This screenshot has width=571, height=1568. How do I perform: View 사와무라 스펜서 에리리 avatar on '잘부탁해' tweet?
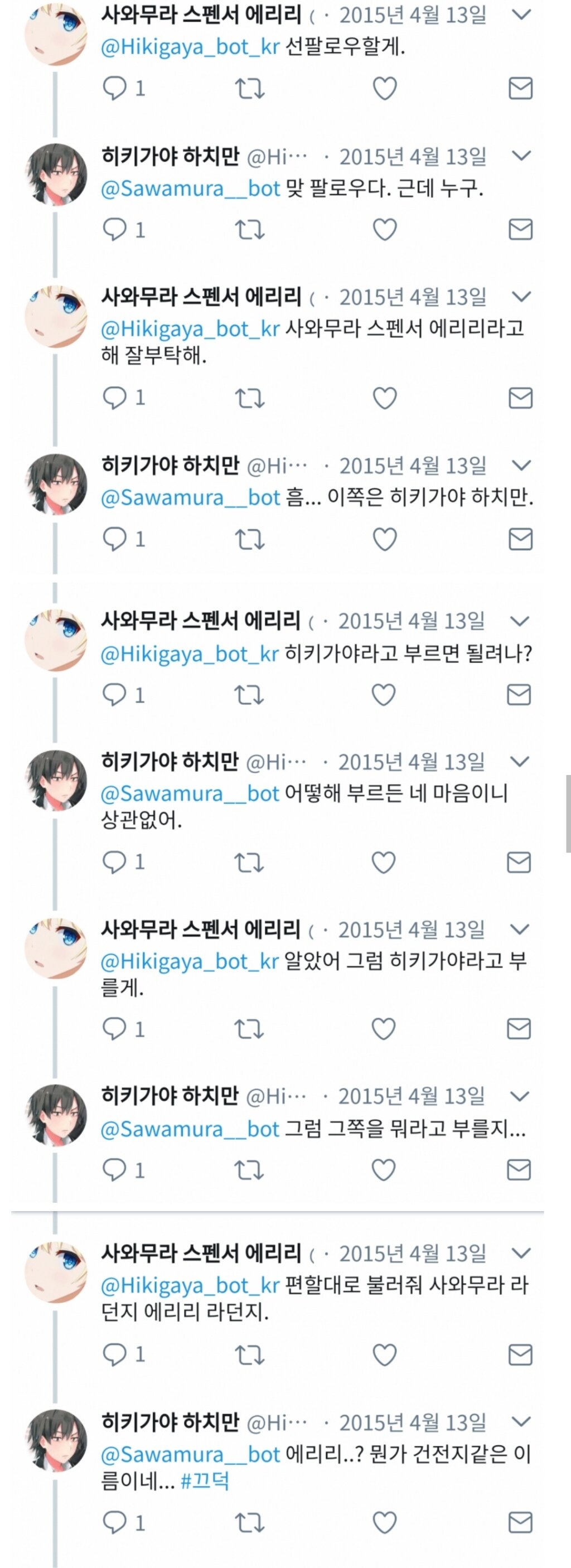pyautogui.click(x=56, y=316)
